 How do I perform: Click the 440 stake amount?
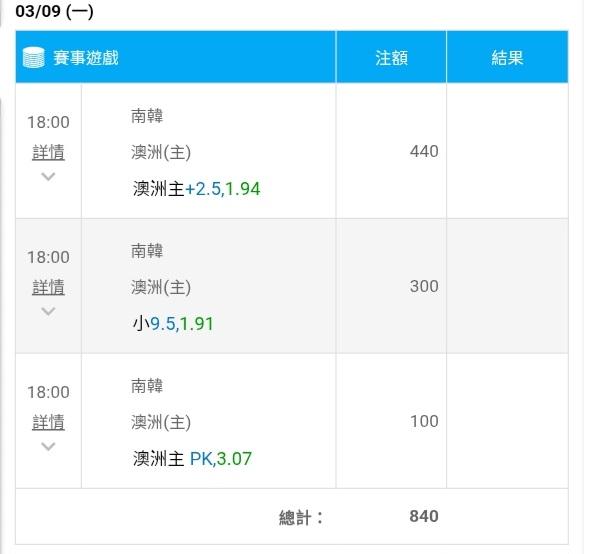tap(424, 152)
